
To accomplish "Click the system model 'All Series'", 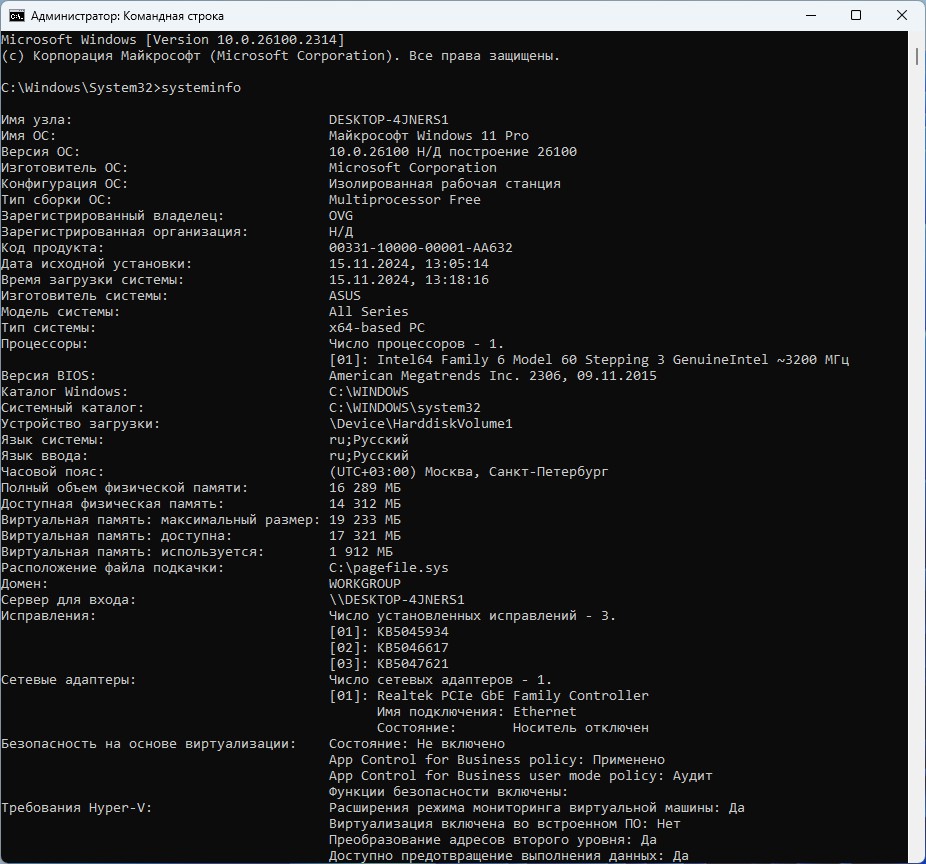I will 369,311.
